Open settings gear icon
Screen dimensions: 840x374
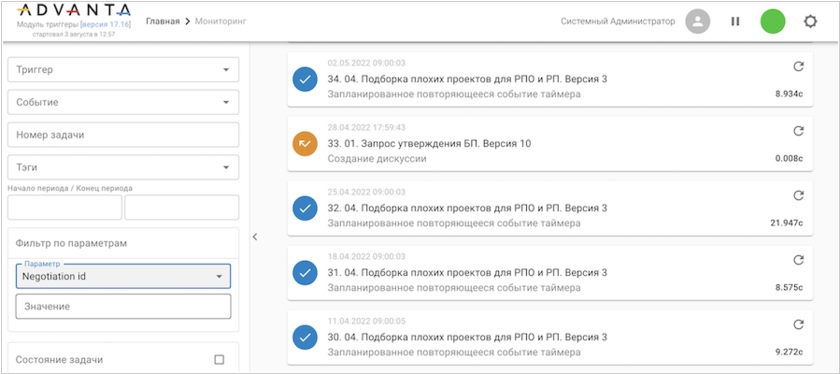pos(811,21)
